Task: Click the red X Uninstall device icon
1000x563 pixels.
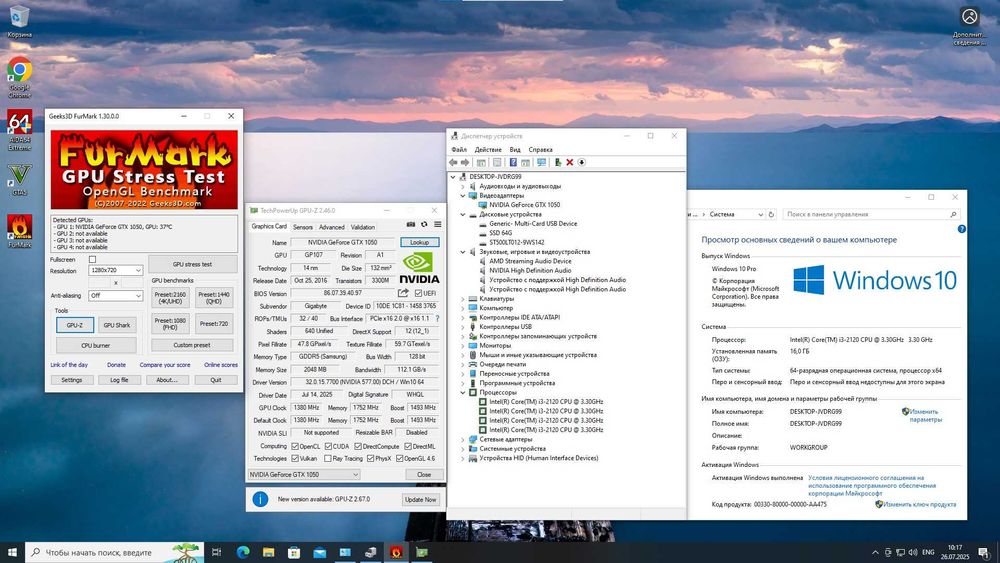Action: coord(570,163)
